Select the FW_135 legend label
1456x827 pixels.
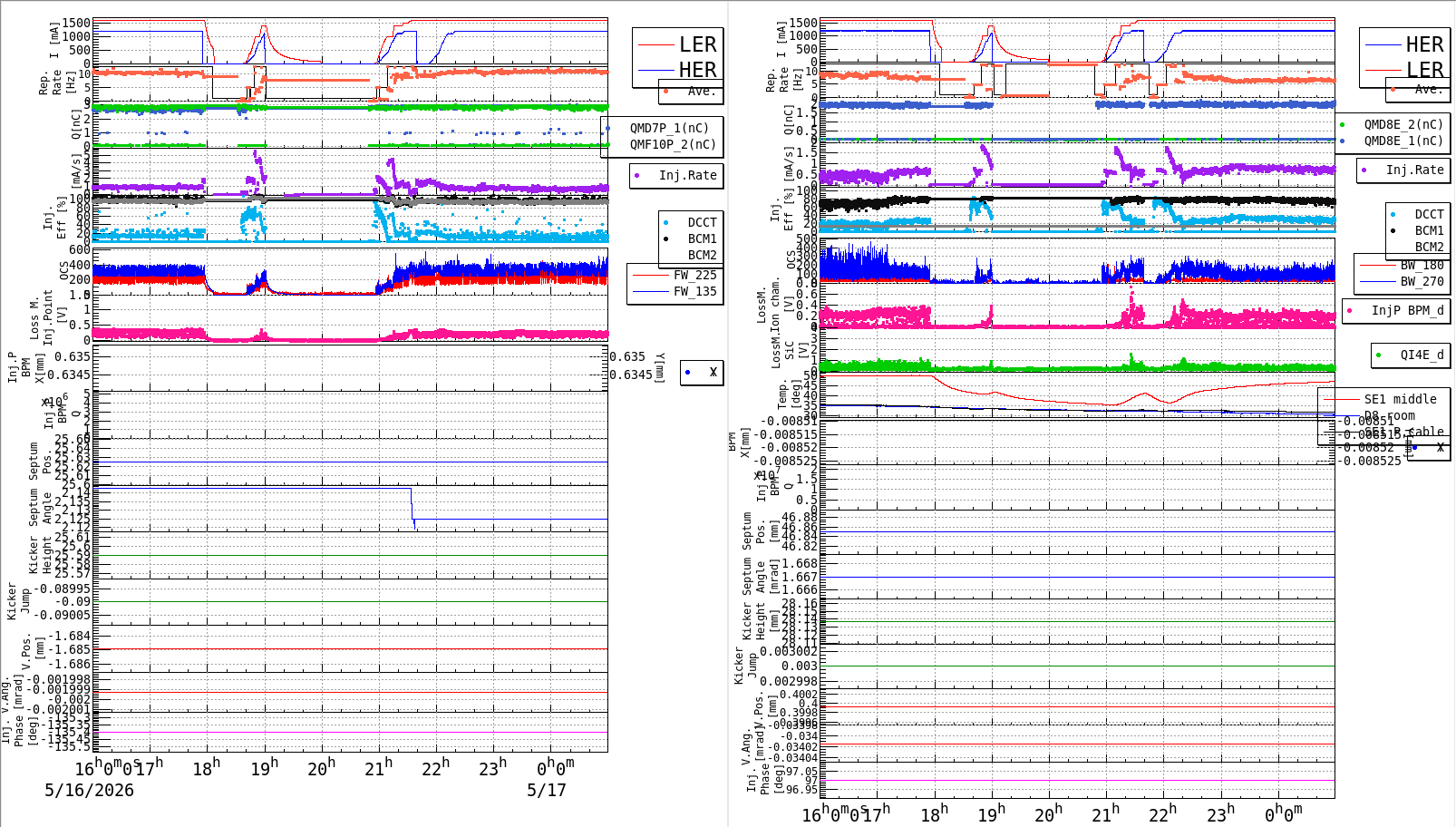[694, 291]
